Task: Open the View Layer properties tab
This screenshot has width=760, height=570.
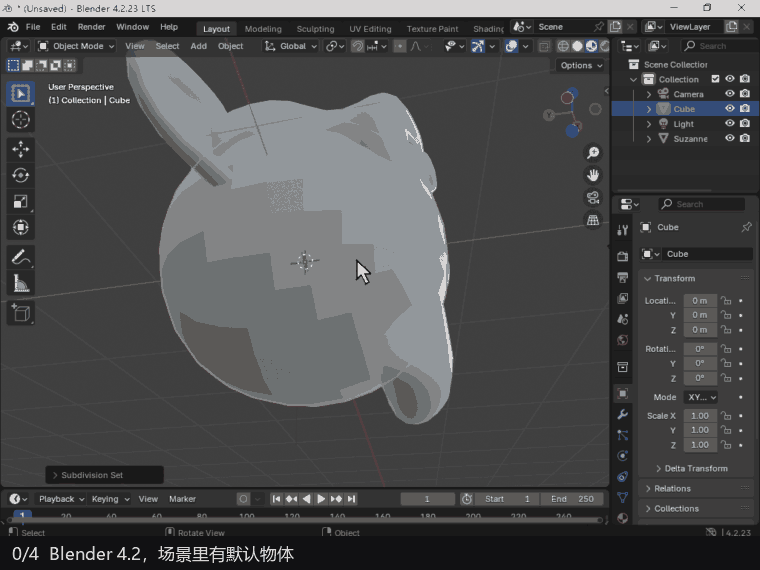Action: (x=623, y=298)
